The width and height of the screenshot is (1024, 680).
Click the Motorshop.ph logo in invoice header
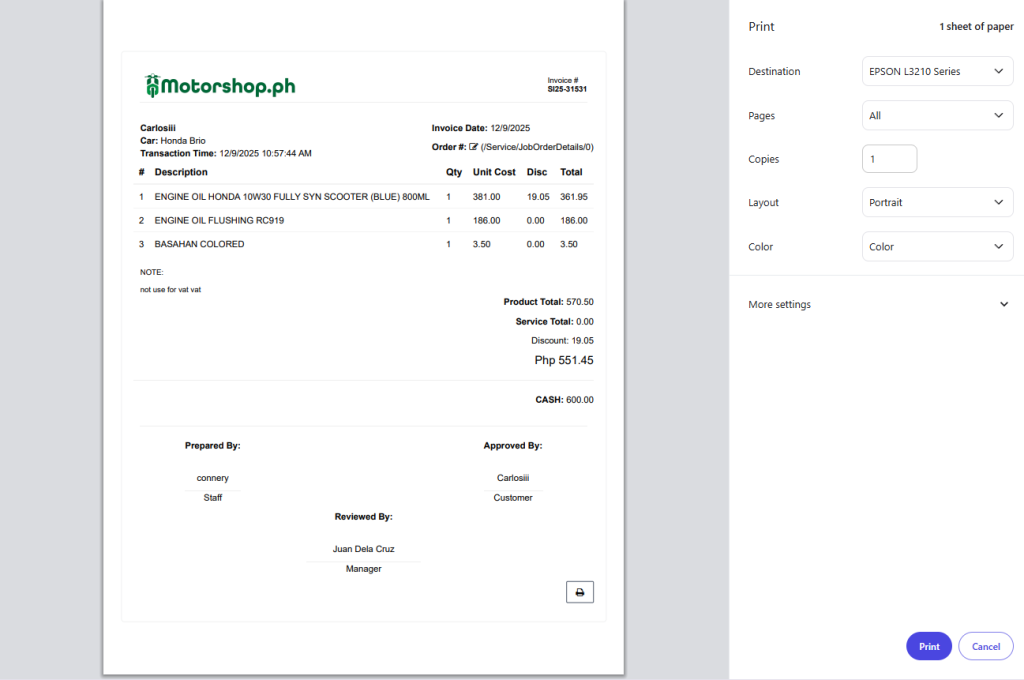click(220, 86)
